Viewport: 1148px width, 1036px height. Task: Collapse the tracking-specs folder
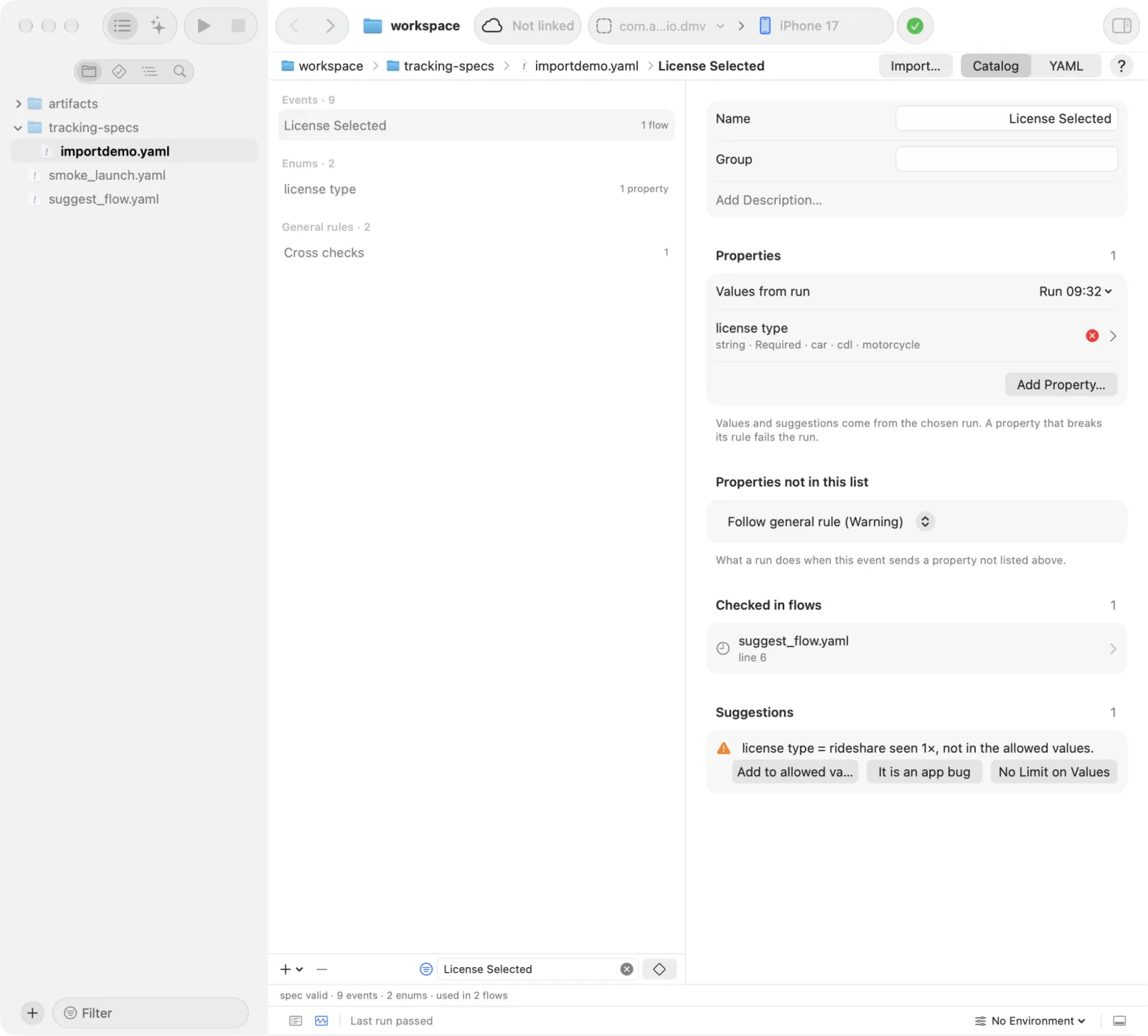click(18, 128)
